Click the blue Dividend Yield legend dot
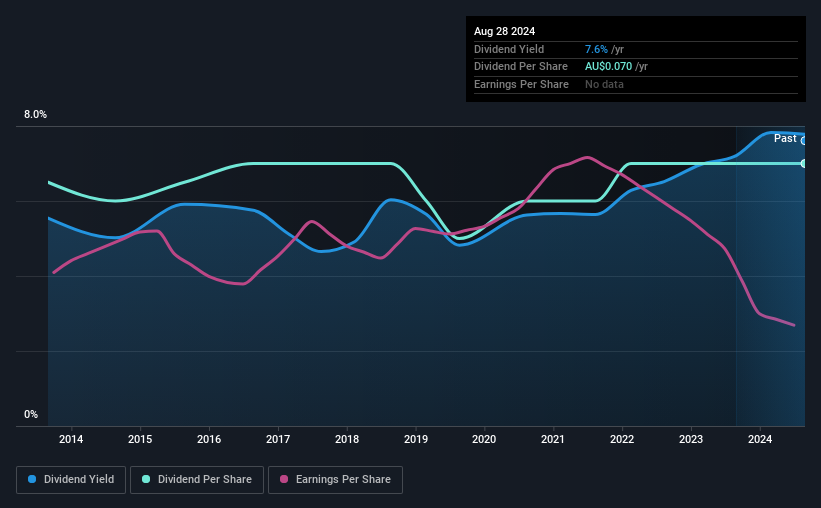821x508 pixels. coord(32,479)
